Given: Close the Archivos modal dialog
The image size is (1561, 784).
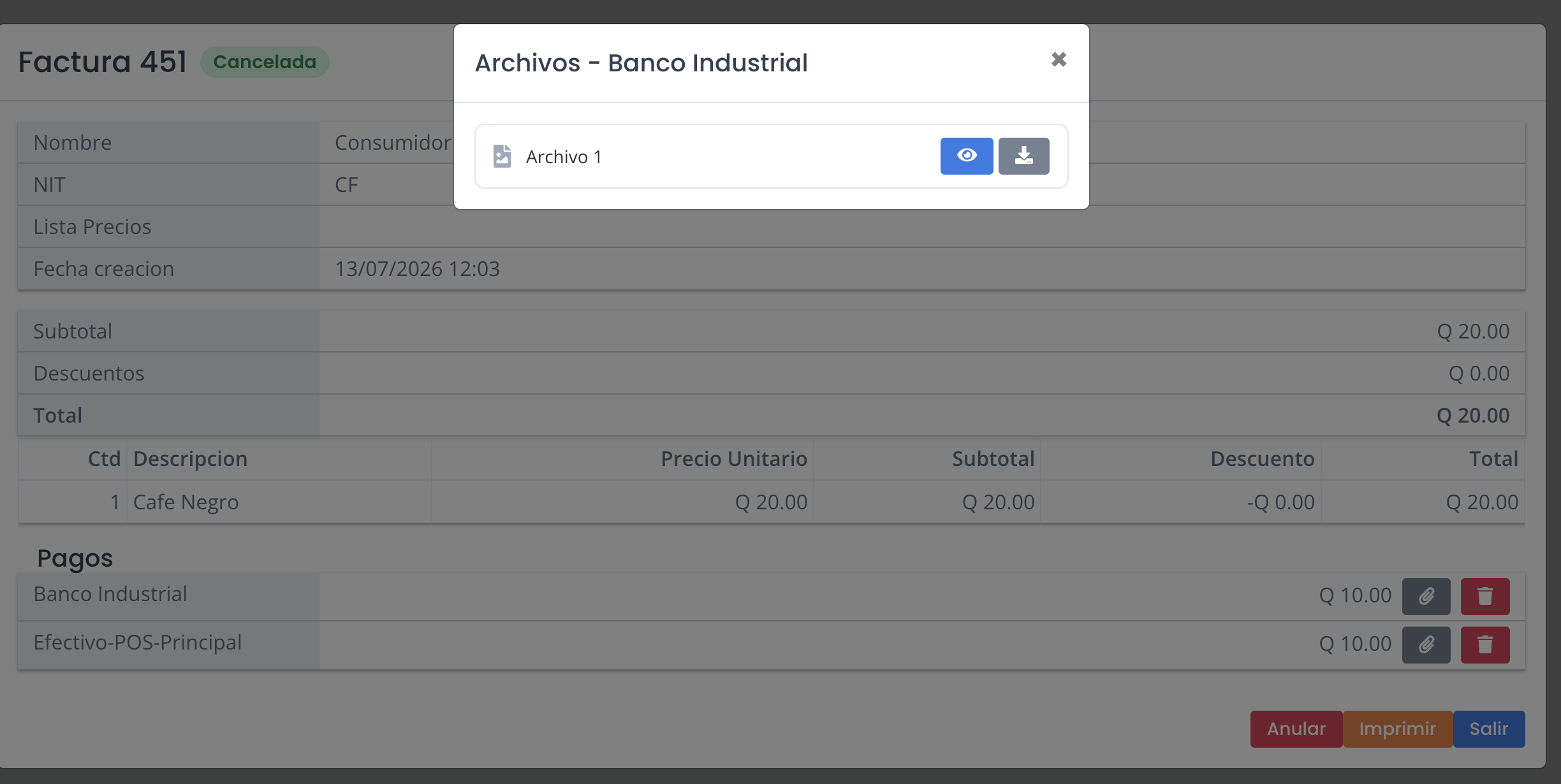Looking at the screenshot, I should pyautogui.click(x=1059, y=59).
